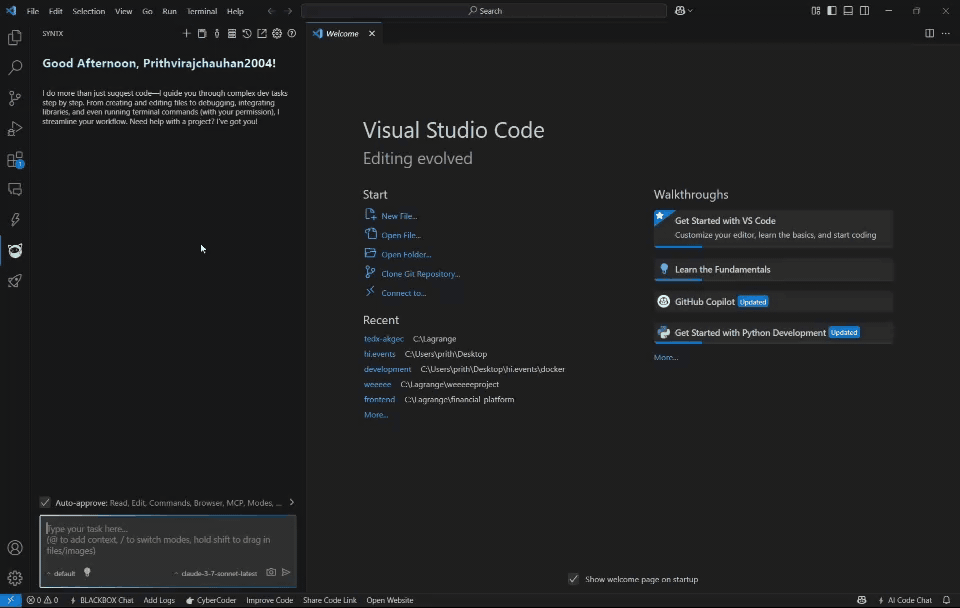Start a new task with SYNTX plus icon
Viewport: 960px width, 608px height.
186,34
